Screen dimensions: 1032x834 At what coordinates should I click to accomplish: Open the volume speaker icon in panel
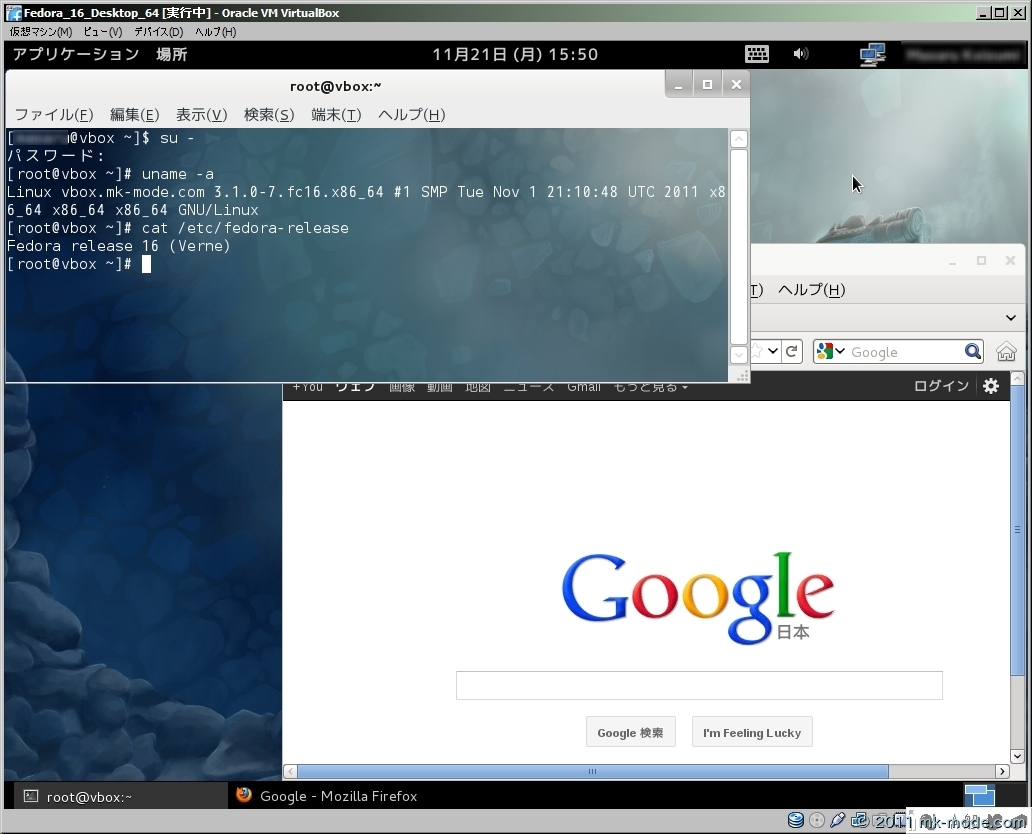[x=801, y=54]
